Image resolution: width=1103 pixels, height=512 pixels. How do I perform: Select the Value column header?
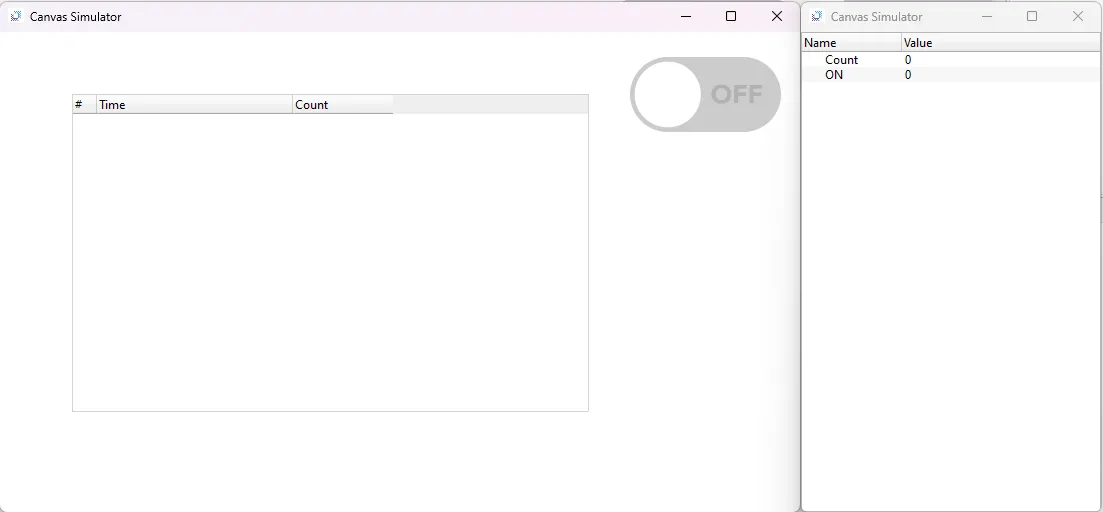point(1000,43)
